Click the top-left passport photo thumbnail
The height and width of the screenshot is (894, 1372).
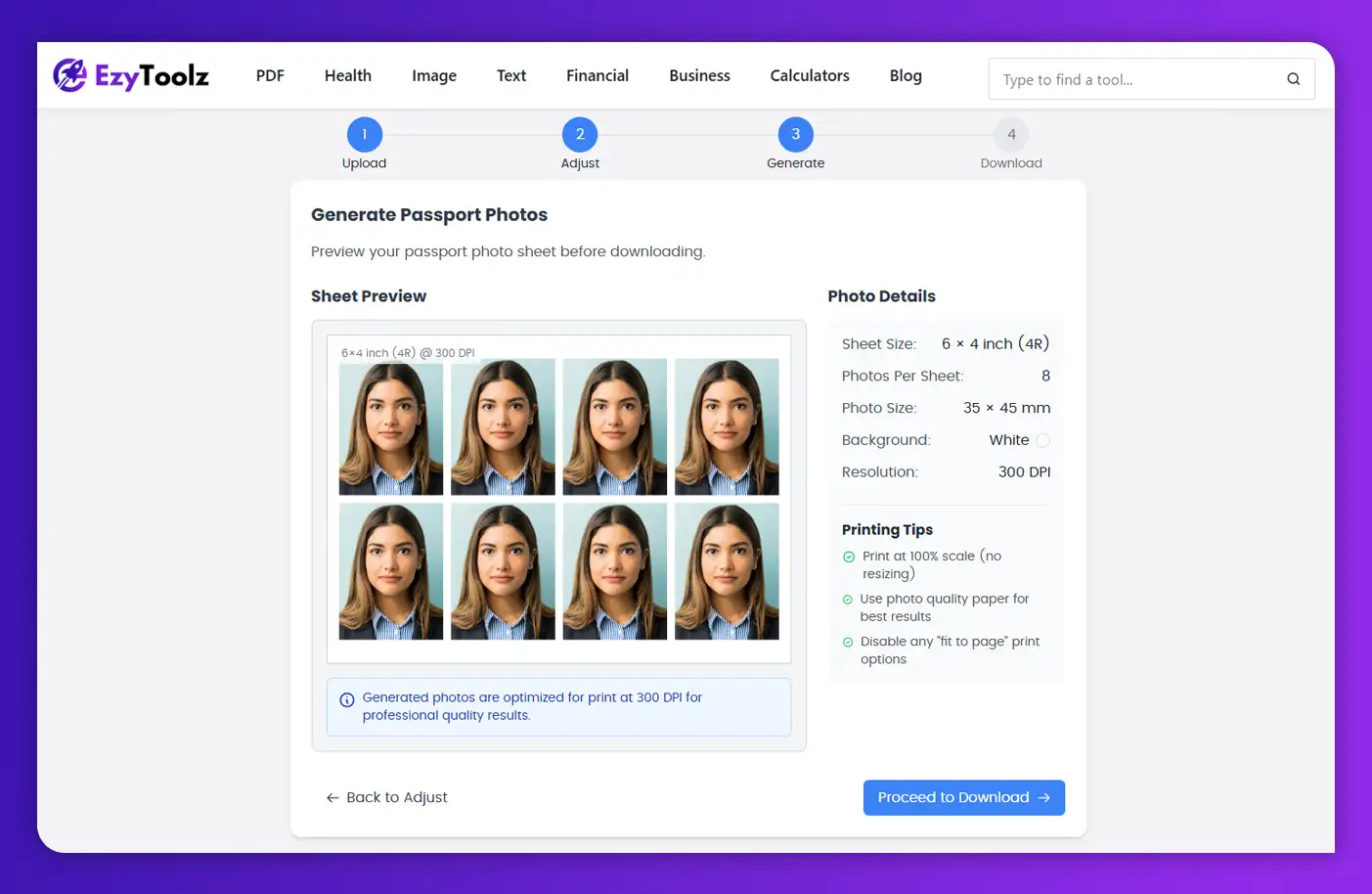pyautogui.click(x=390, y=425)
